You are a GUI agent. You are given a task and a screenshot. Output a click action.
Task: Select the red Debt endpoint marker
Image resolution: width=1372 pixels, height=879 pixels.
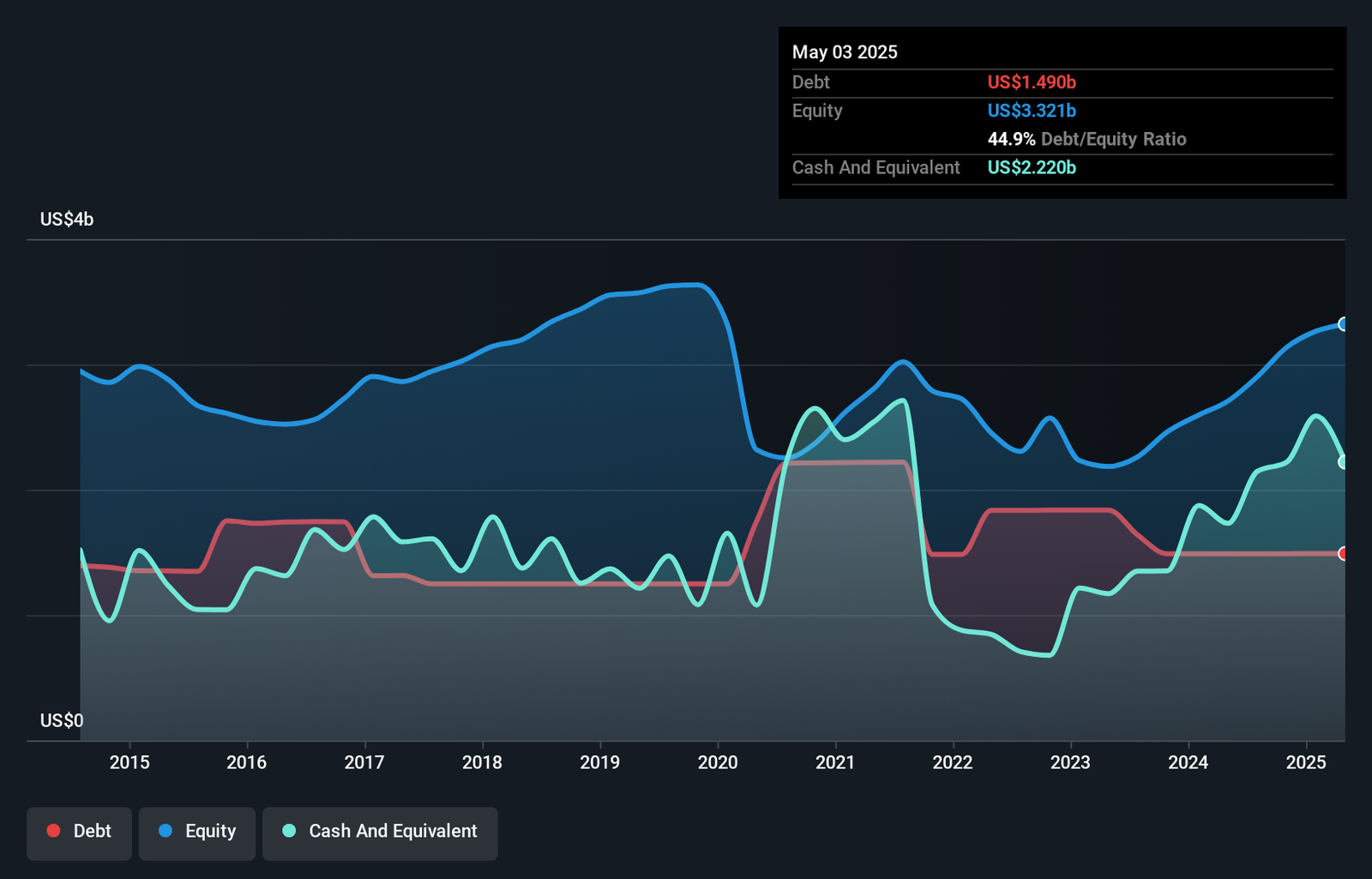click(x=1344, y=554)
